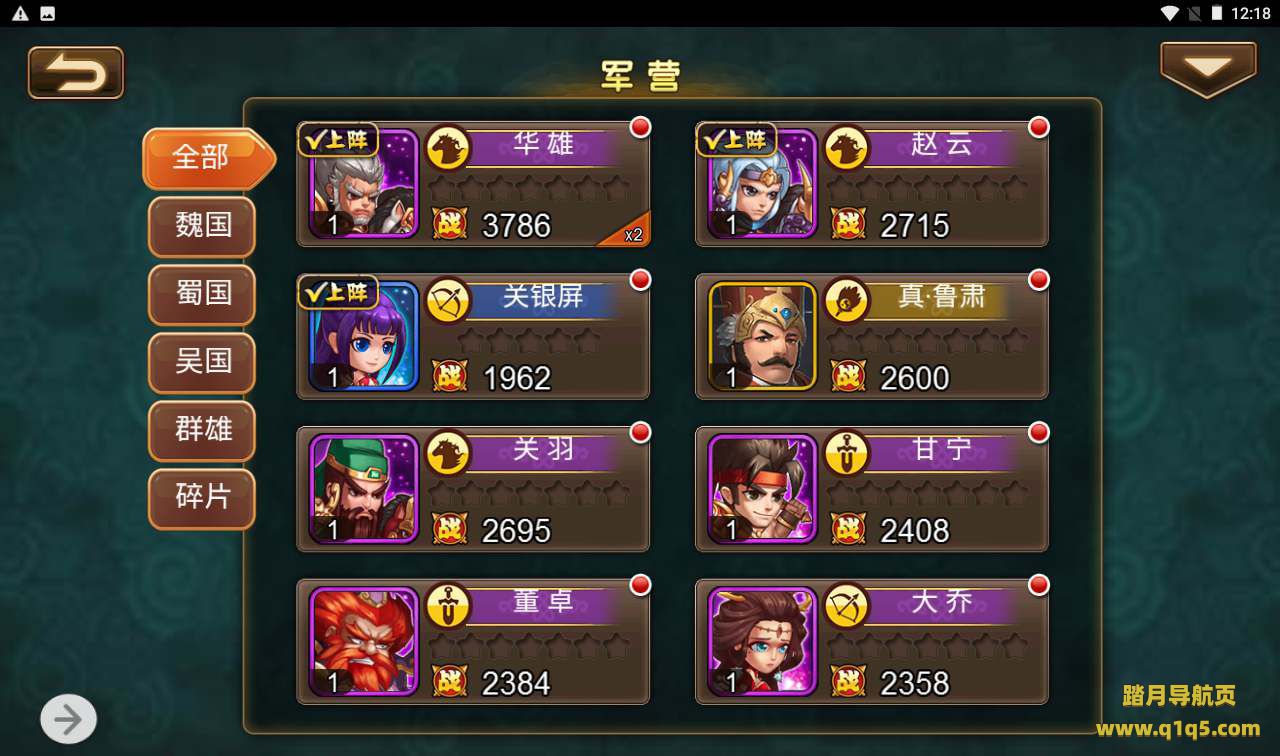Viewport: 1280px width, 756px height.
Task: Select the 吴国 faction tab
Action: coord(202,362)
